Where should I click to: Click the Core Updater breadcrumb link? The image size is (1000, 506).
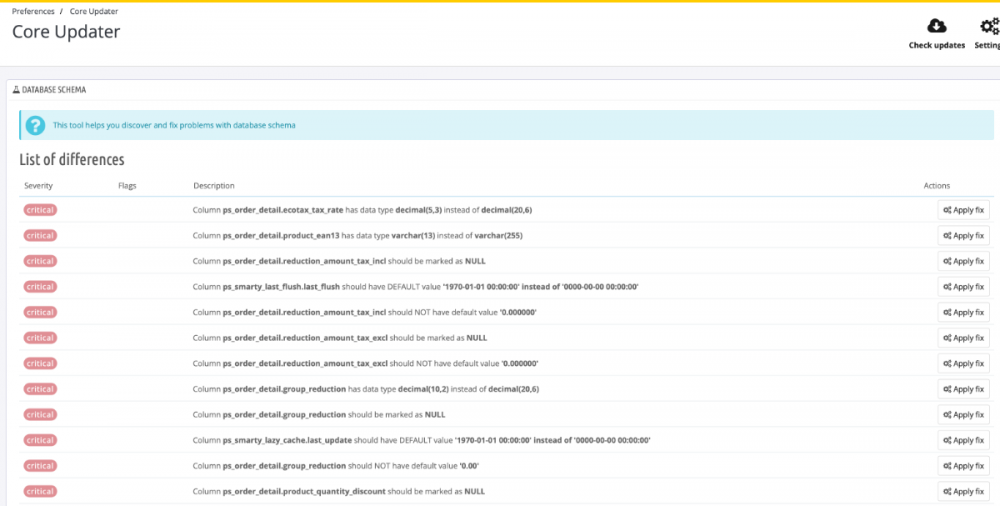(x=94, y=11)
